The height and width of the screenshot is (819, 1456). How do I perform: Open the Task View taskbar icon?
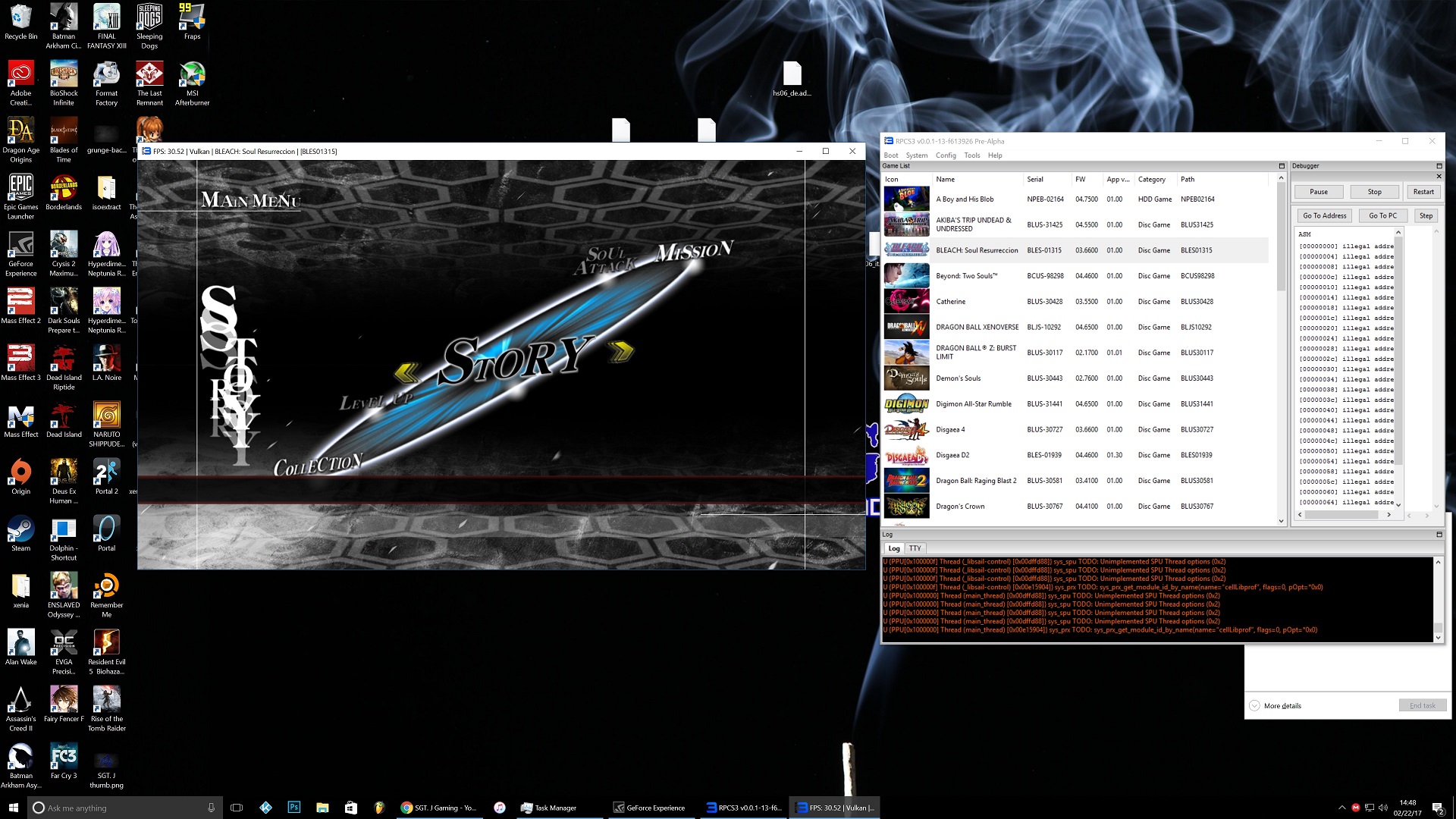(x=237, y=808)
